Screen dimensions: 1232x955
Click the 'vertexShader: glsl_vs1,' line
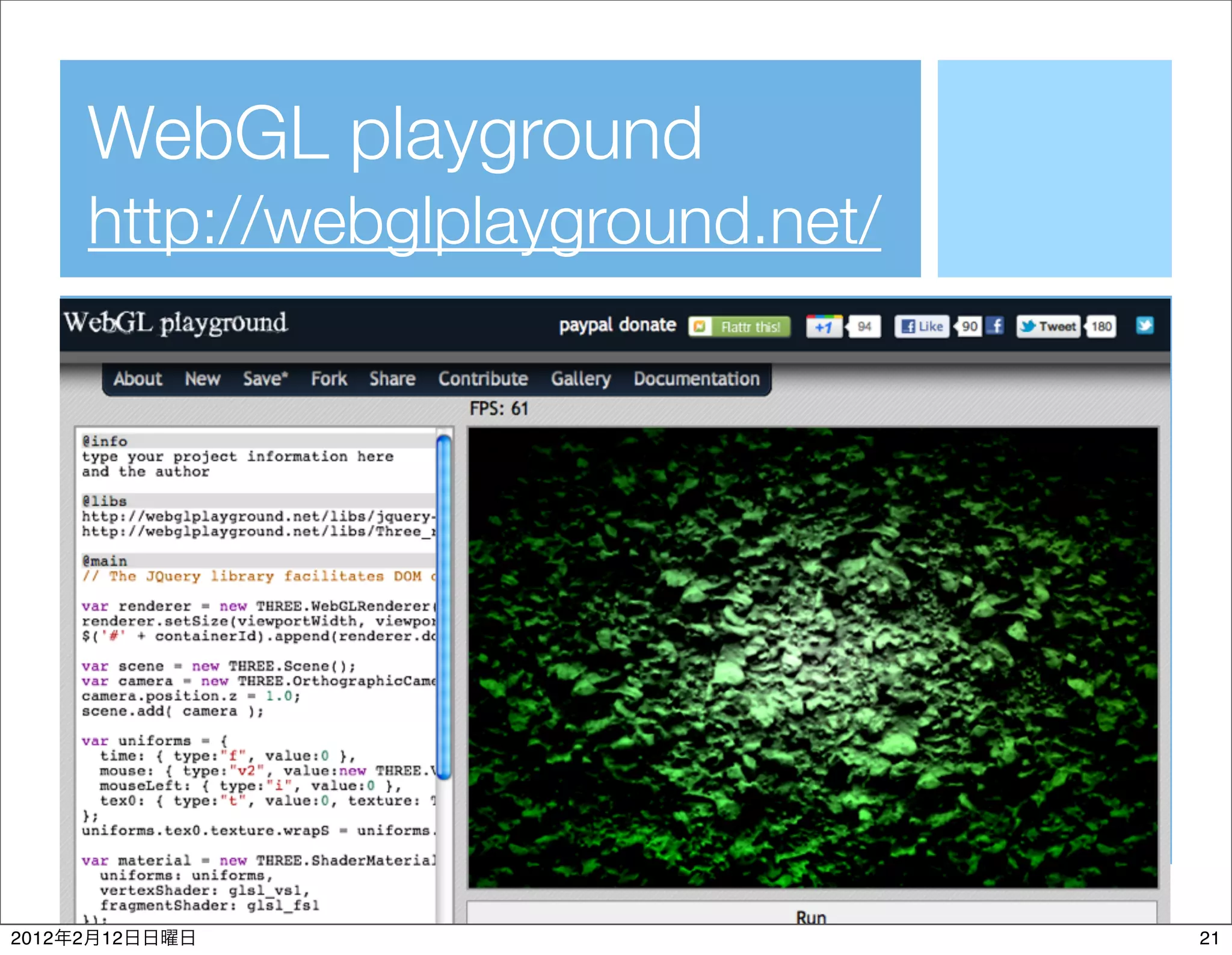tap(205, 890)
